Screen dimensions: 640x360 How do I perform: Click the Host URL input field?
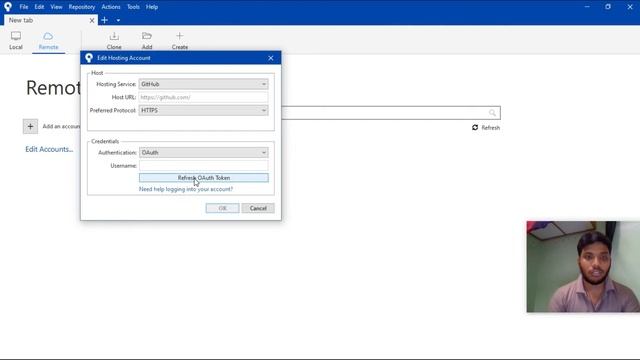pyautogui.click(x=204, y=97)
